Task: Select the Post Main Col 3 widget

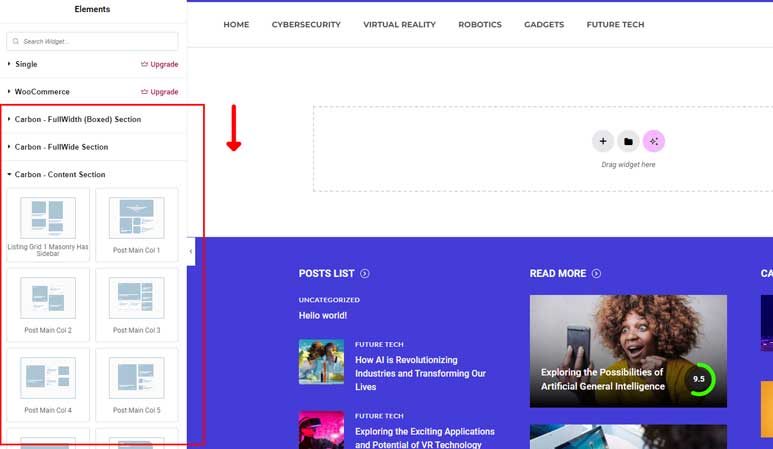Action: pos(137,305)
